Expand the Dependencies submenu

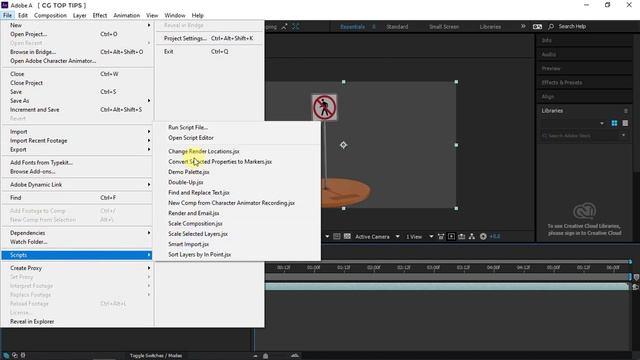click(77, 233)
